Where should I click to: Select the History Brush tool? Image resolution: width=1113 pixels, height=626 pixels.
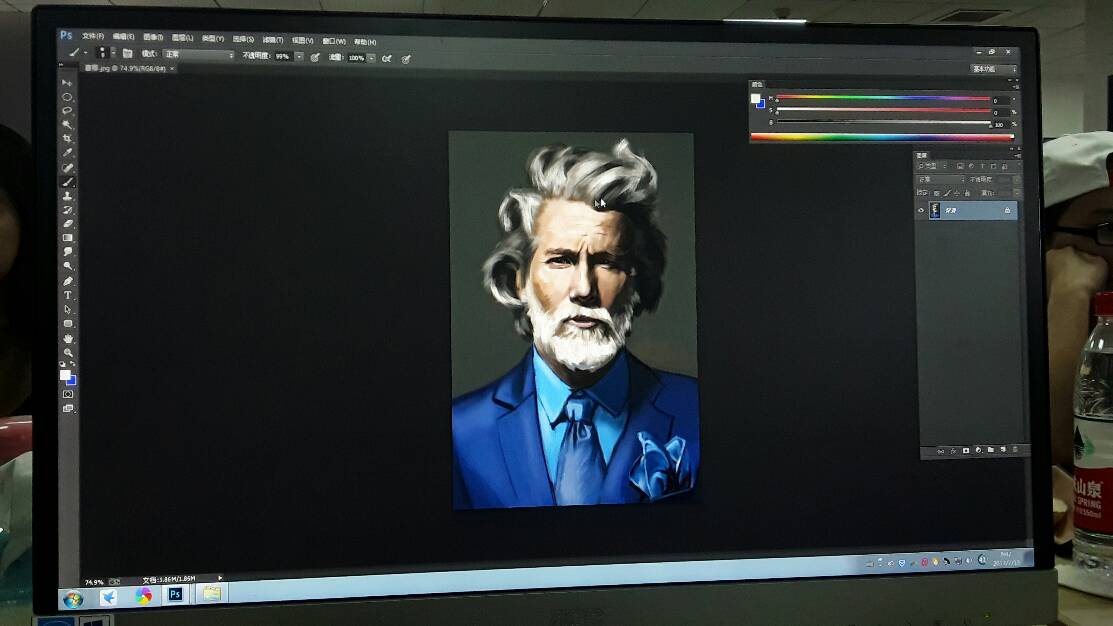coord(67,210)
